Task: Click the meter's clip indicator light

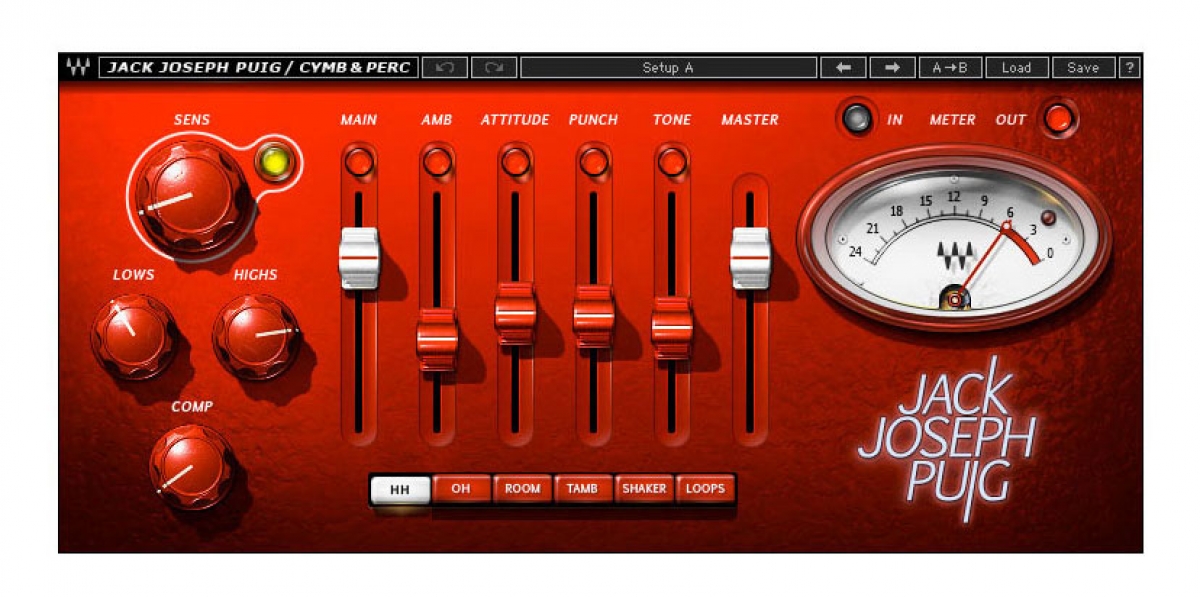Action: [1047, 219]
